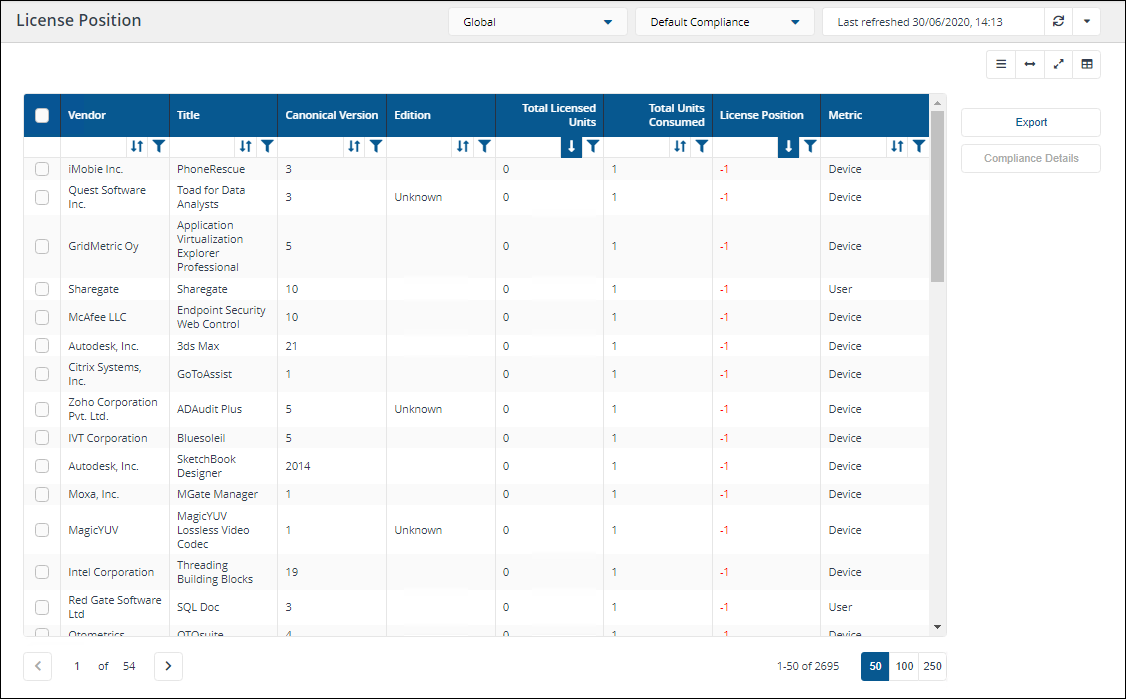This screenshot has width=1126, height=699.
Task: Filter the Metric column with funnel icon
Action: (919, 146)
